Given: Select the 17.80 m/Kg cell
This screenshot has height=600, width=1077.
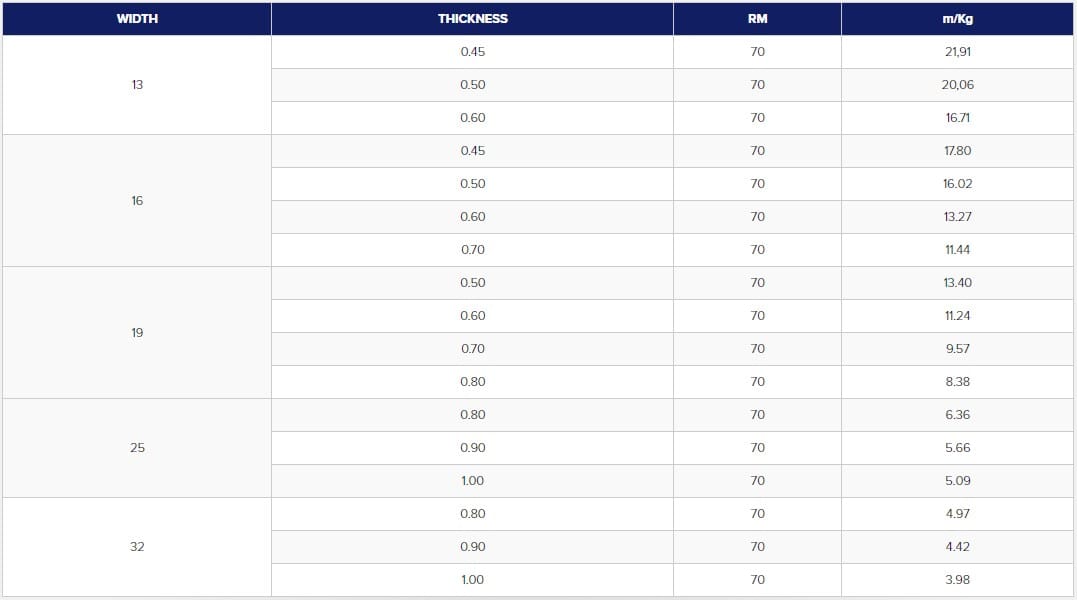Looking at the screenshot, I should point(957,151).
